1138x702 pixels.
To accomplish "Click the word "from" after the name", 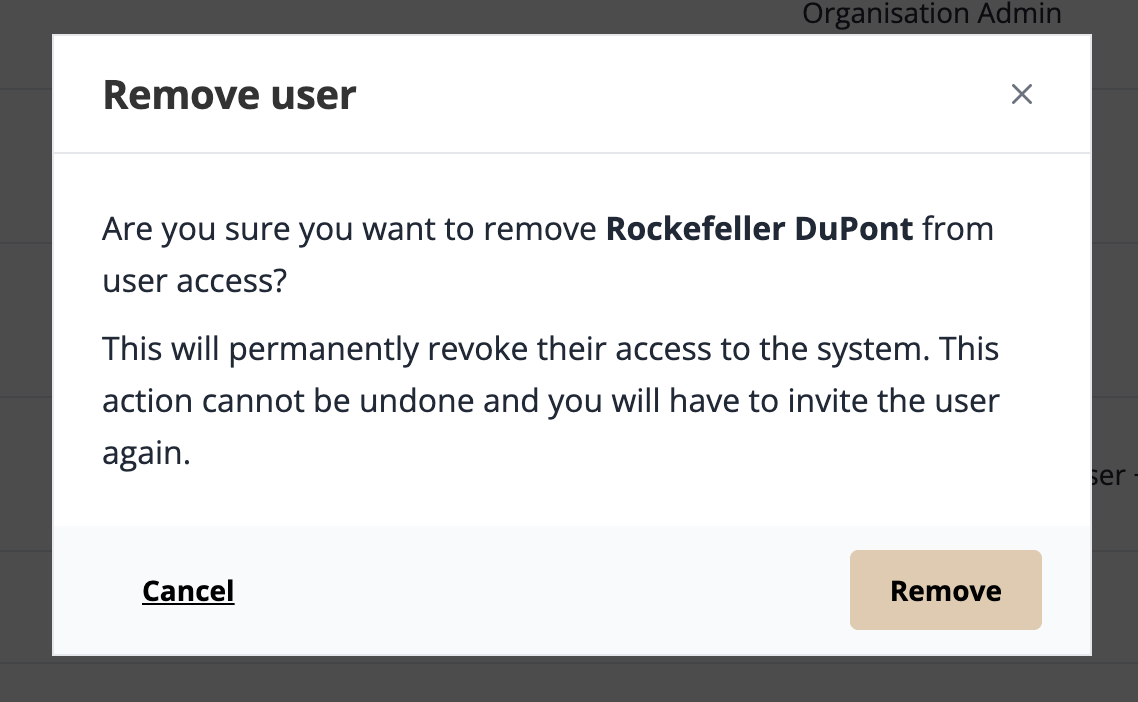I will (x=957, y=229).
